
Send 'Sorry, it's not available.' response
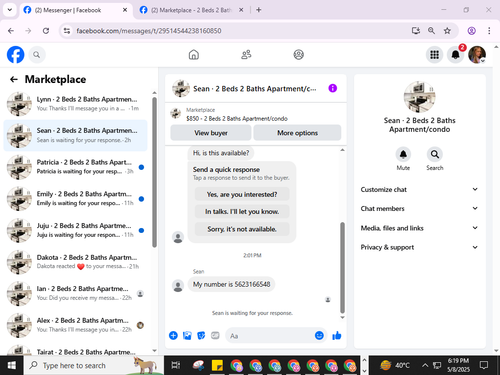pos(242,229)
